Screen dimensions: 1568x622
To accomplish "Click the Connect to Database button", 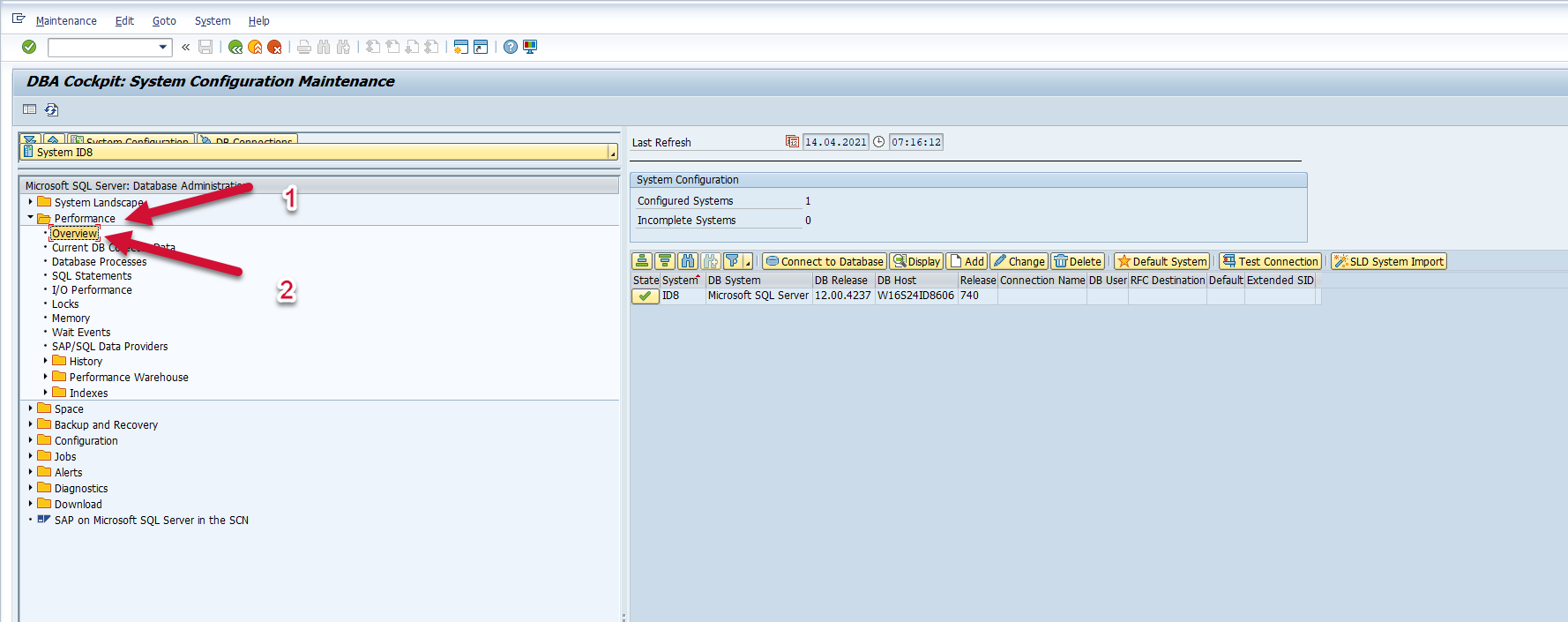I will click(x=825, y=261).
